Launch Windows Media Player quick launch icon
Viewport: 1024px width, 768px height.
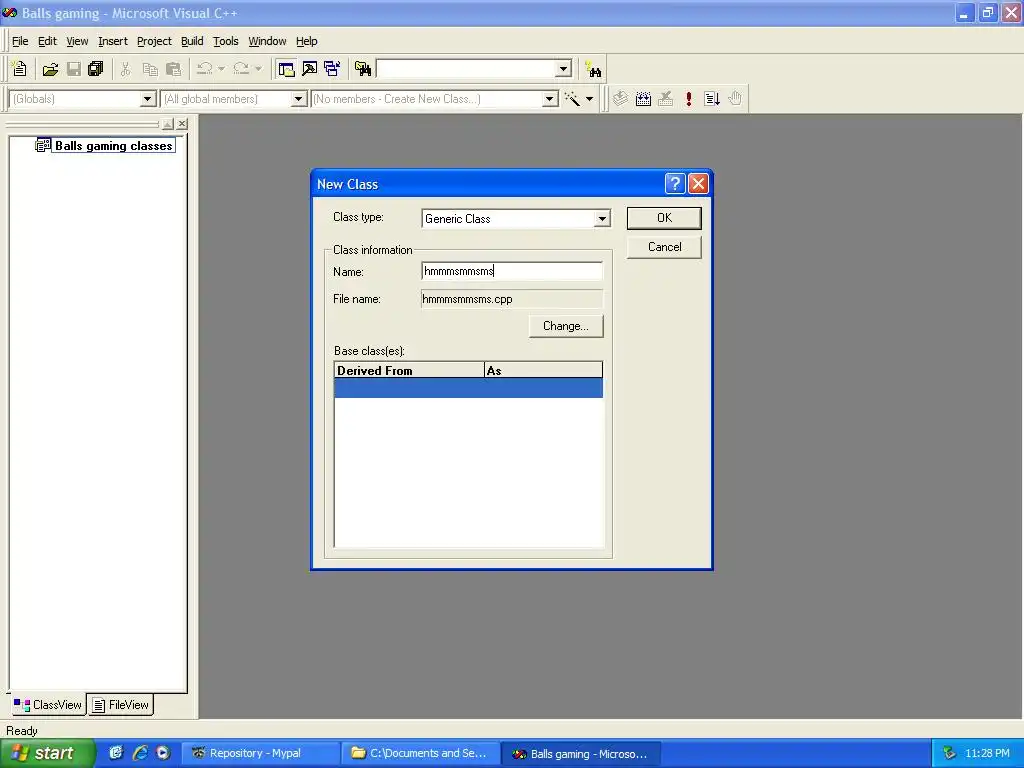point(163,753)
